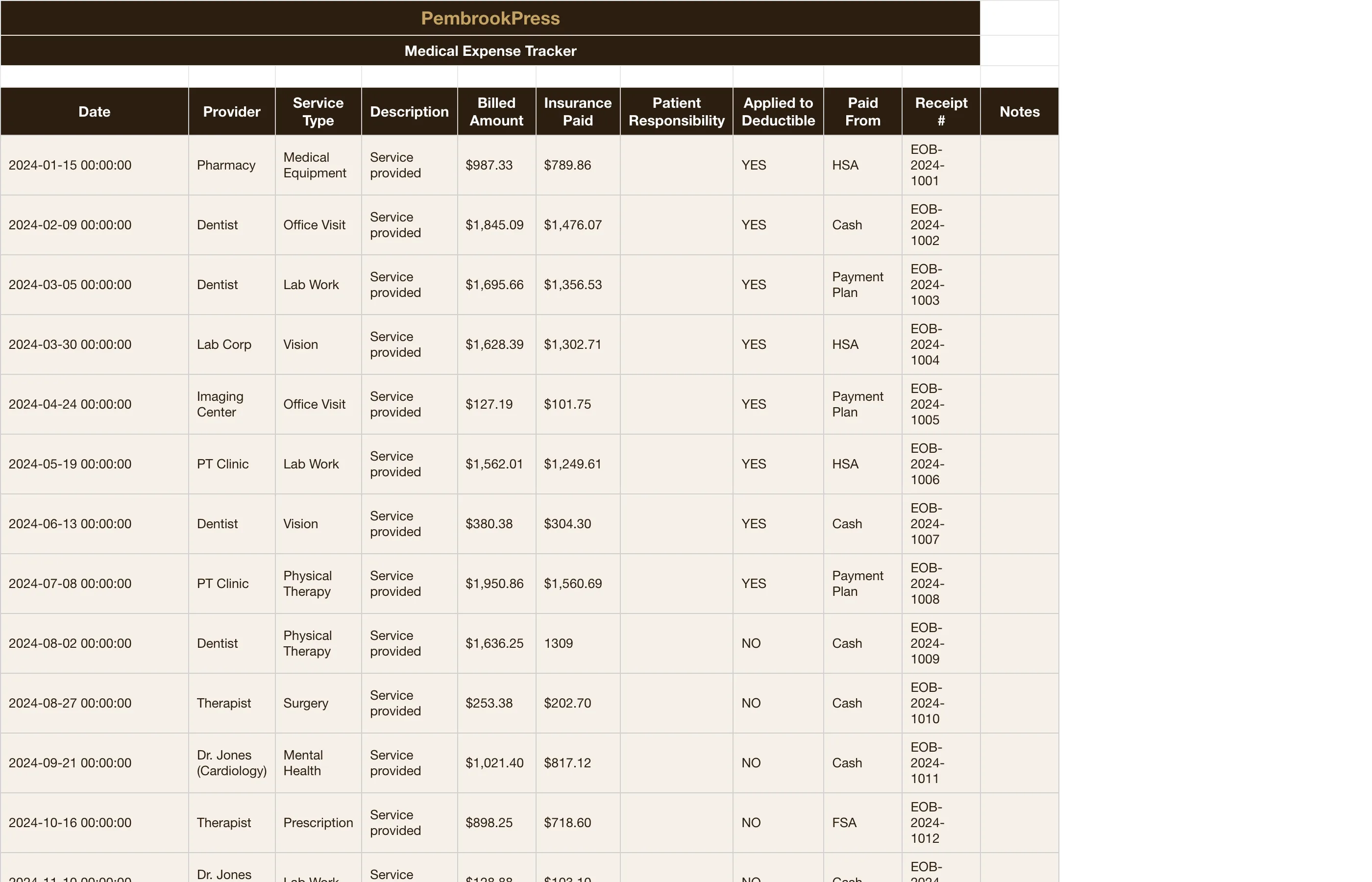Select the FSA paid-from cell
This screenshot has width=1372, height=882.
tap(863, 822)
